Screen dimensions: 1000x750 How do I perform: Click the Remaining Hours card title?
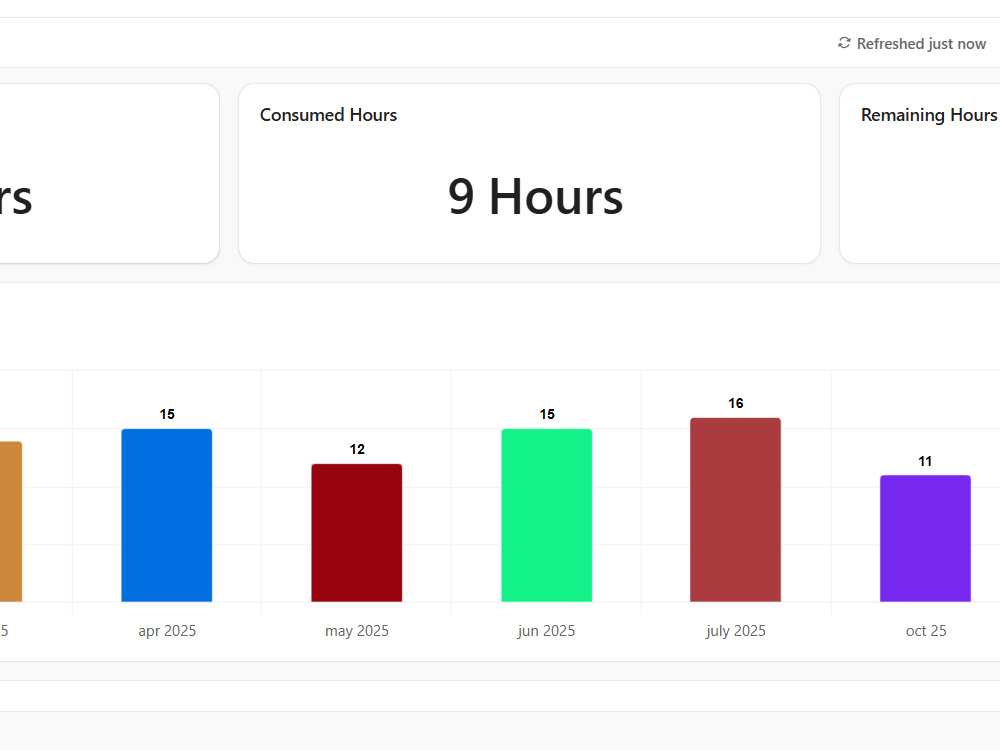929,115
